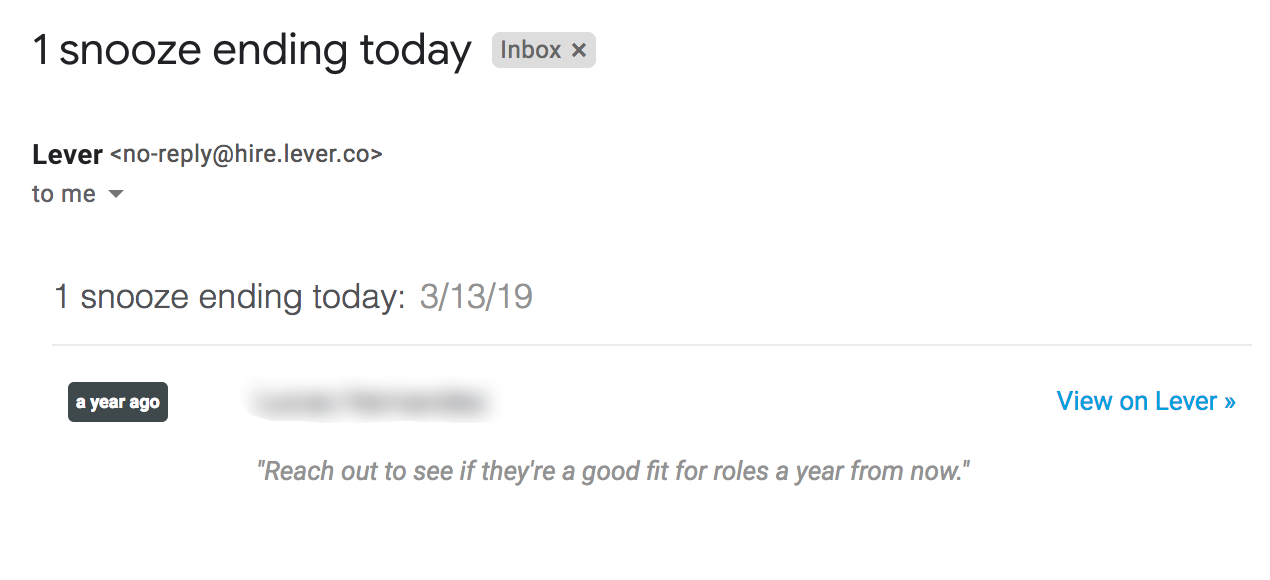Screen dimensions: 1270x580
Task: Click the no-reply@hire.lever.co sender address
Action: (x=246, y=155)
